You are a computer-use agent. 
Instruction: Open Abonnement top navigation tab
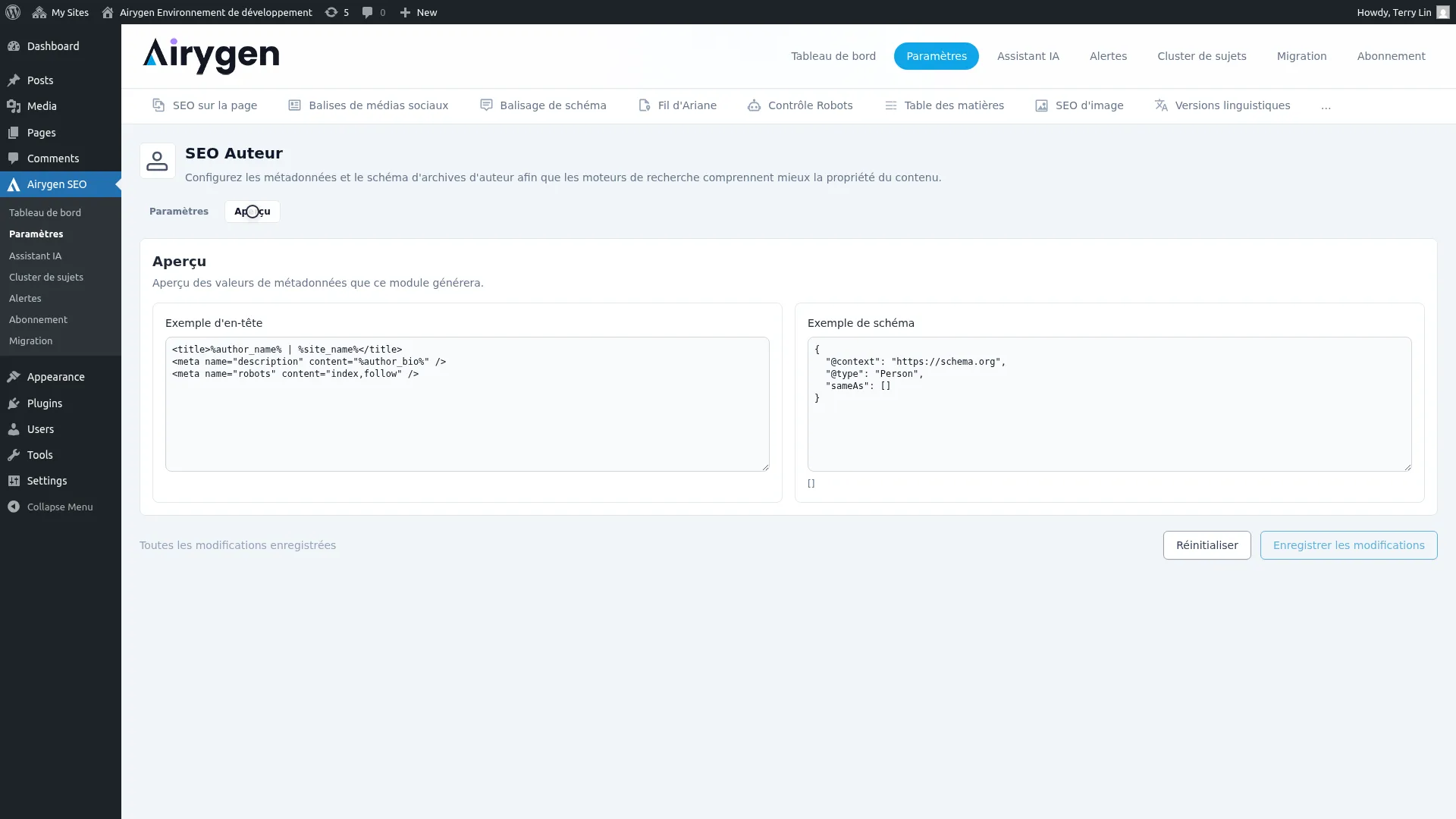[x=1392, y=56]
